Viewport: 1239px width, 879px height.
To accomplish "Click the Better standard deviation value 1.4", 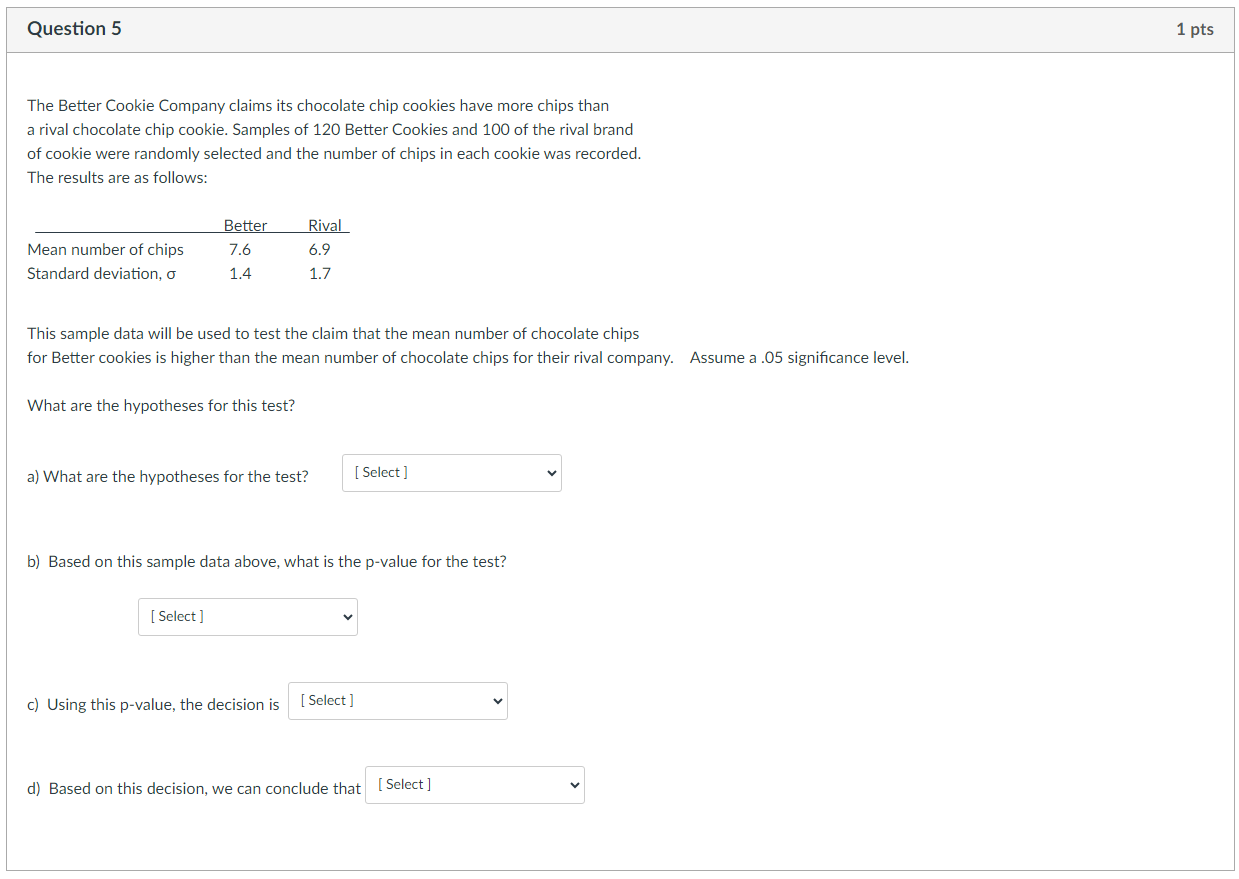I will point(240,273).
